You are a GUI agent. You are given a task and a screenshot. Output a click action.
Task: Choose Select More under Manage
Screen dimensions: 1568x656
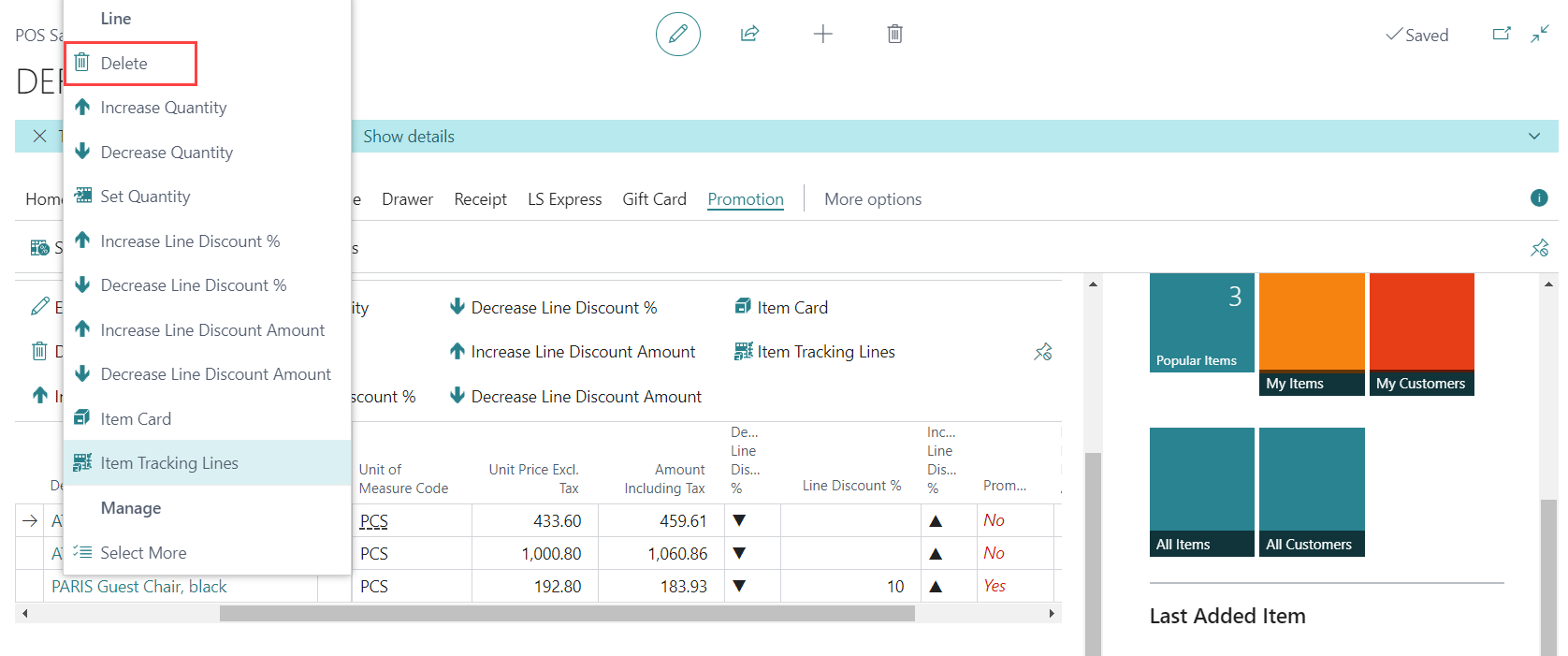(207, 552)
